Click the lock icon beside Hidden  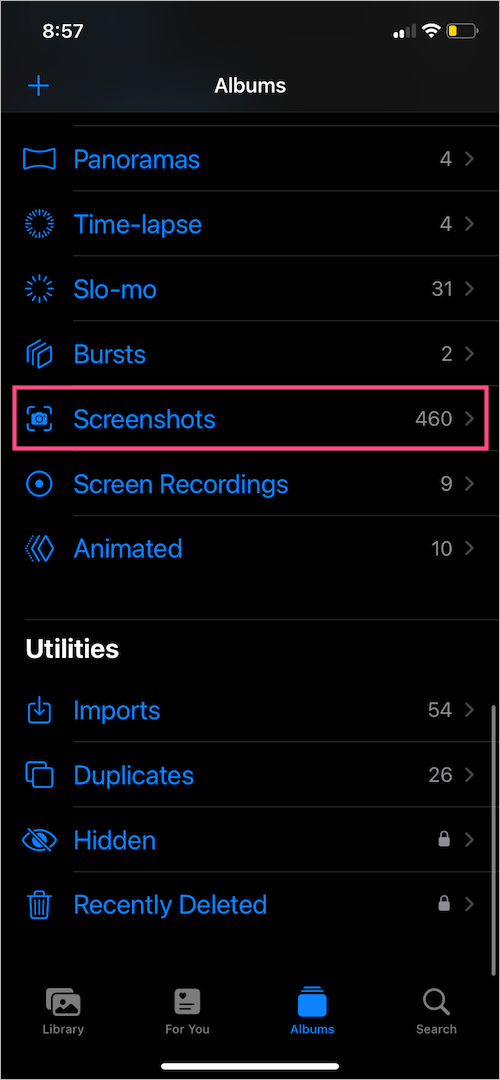tap(444, 839)
